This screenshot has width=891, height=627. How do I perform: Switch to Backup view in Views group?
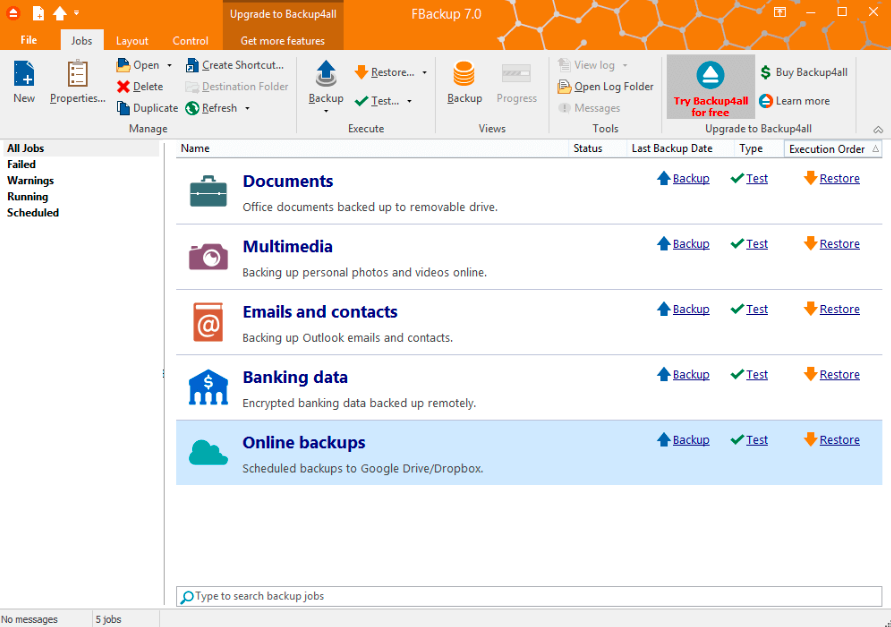(464, 82)
